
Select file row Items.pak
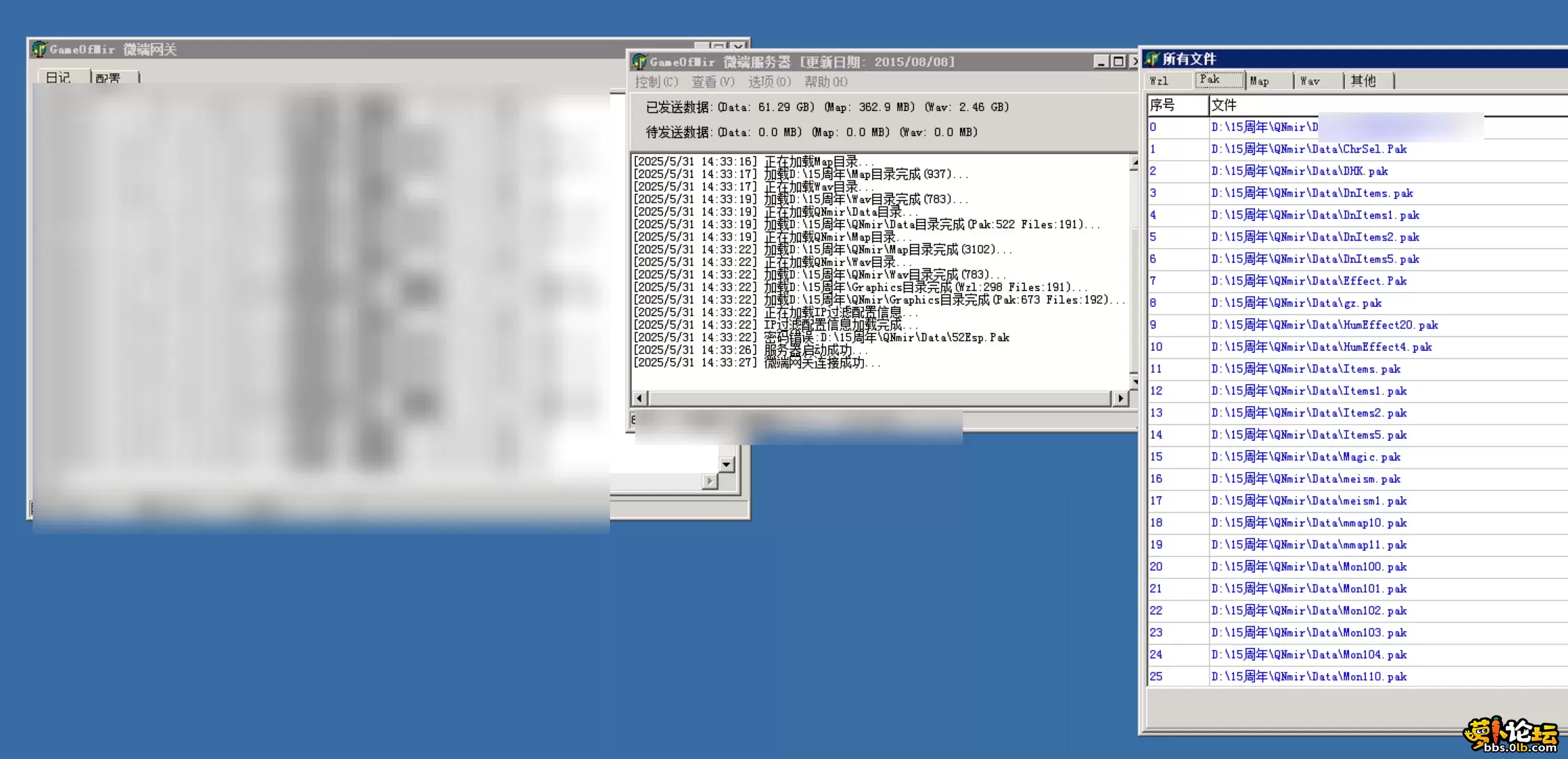pyautogui.click(x=1357, y=369)
